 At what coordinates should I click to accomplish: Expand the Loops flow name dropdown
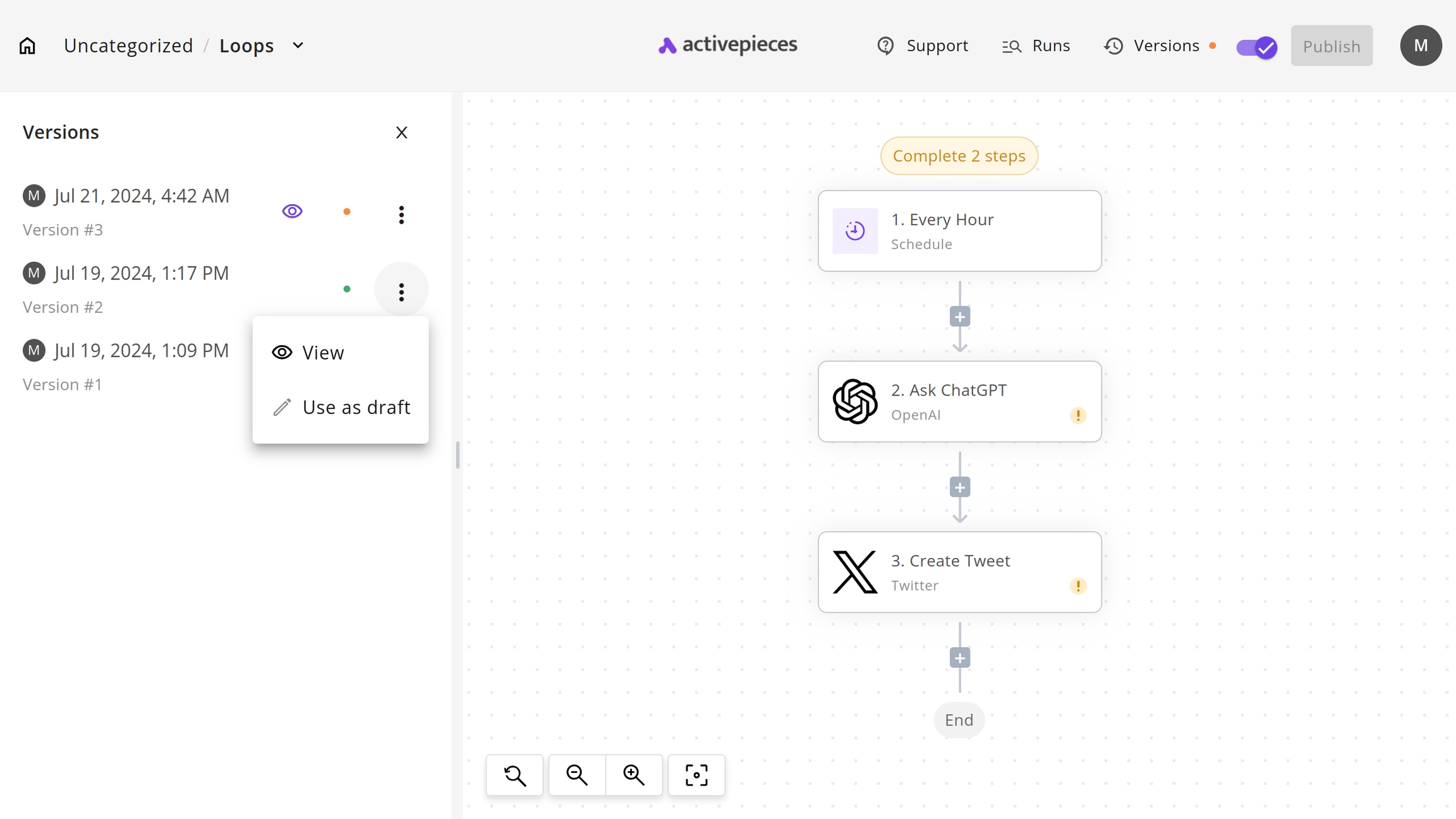(298, 45)
